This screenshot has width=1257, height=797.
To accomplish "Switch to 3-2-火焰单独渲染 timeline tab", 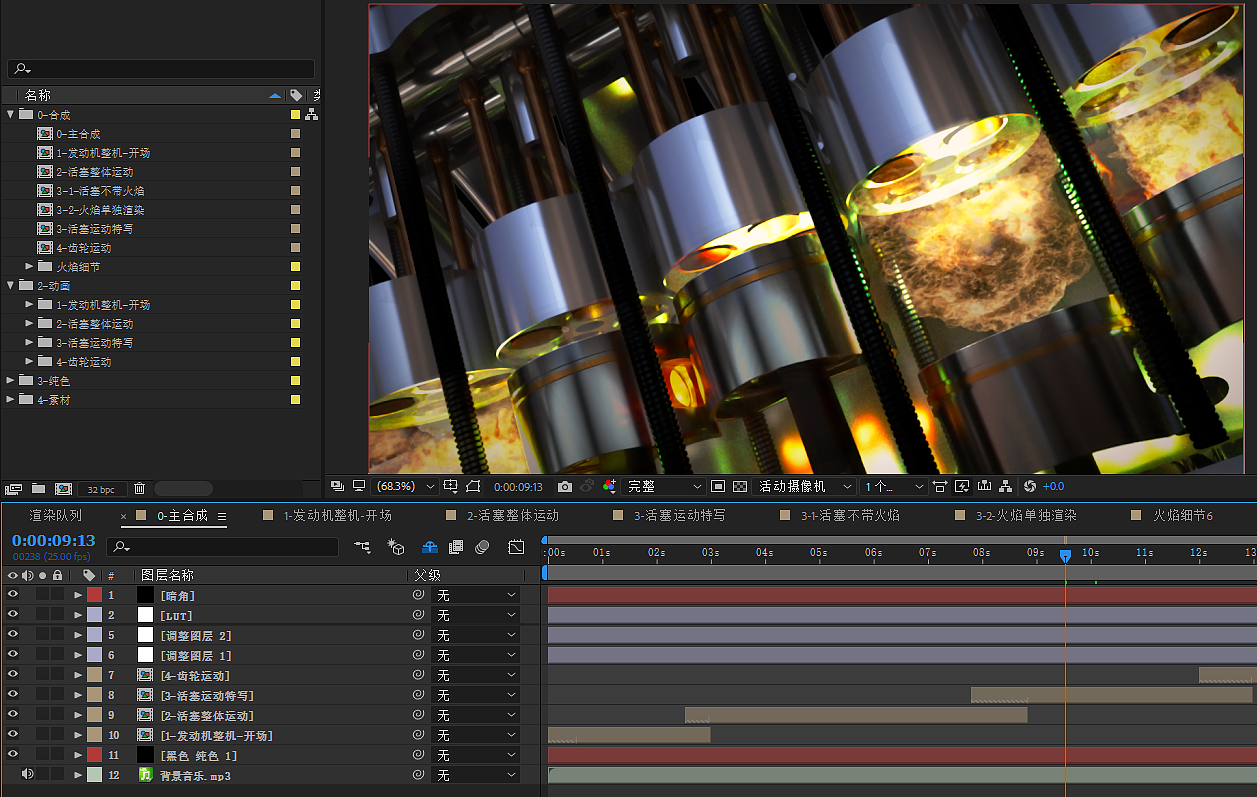I will pyautogui.click(x=1027, y=516).
